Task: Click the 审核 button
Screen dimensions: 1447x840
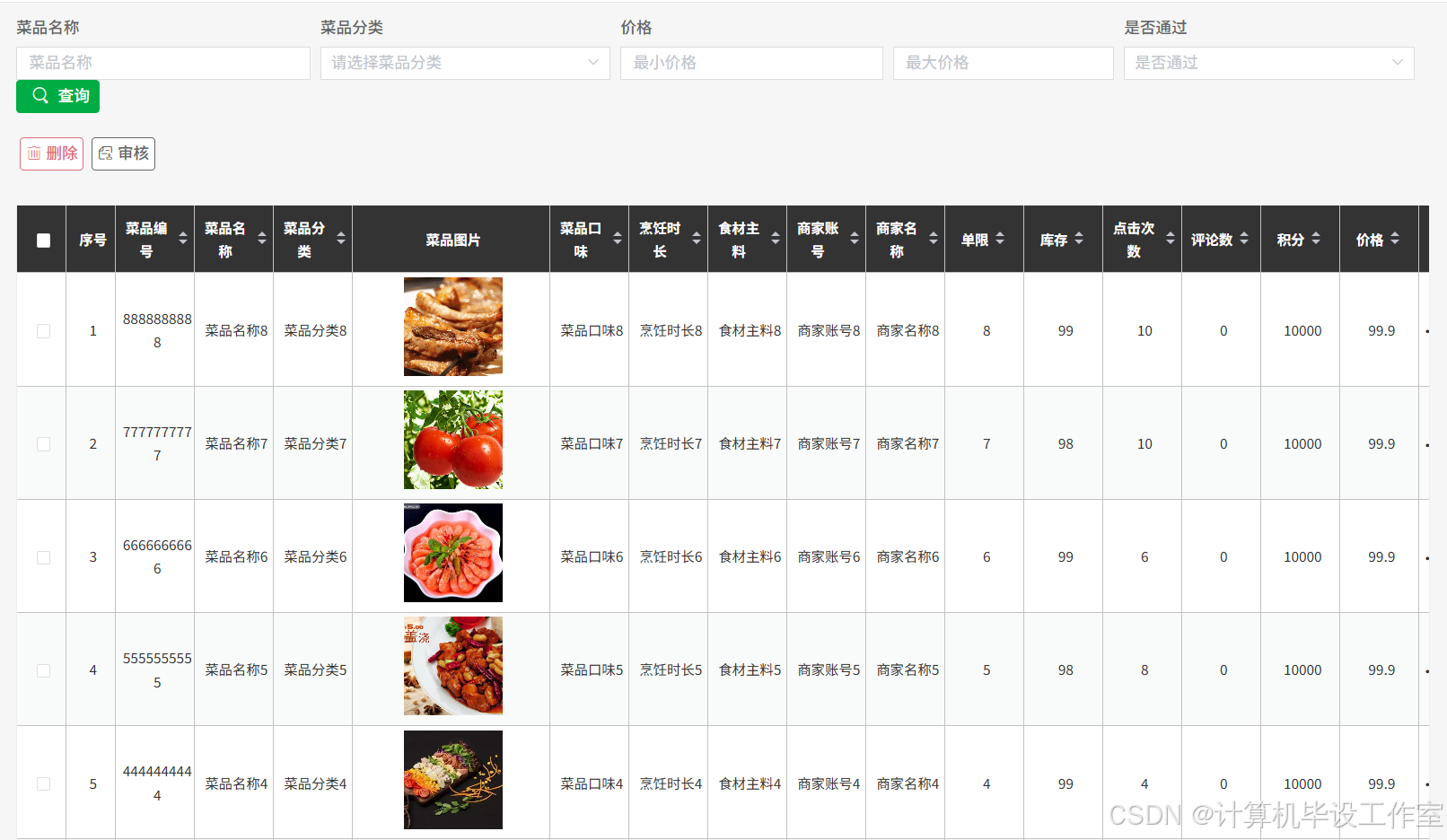Action: click(x=123, y=153)
